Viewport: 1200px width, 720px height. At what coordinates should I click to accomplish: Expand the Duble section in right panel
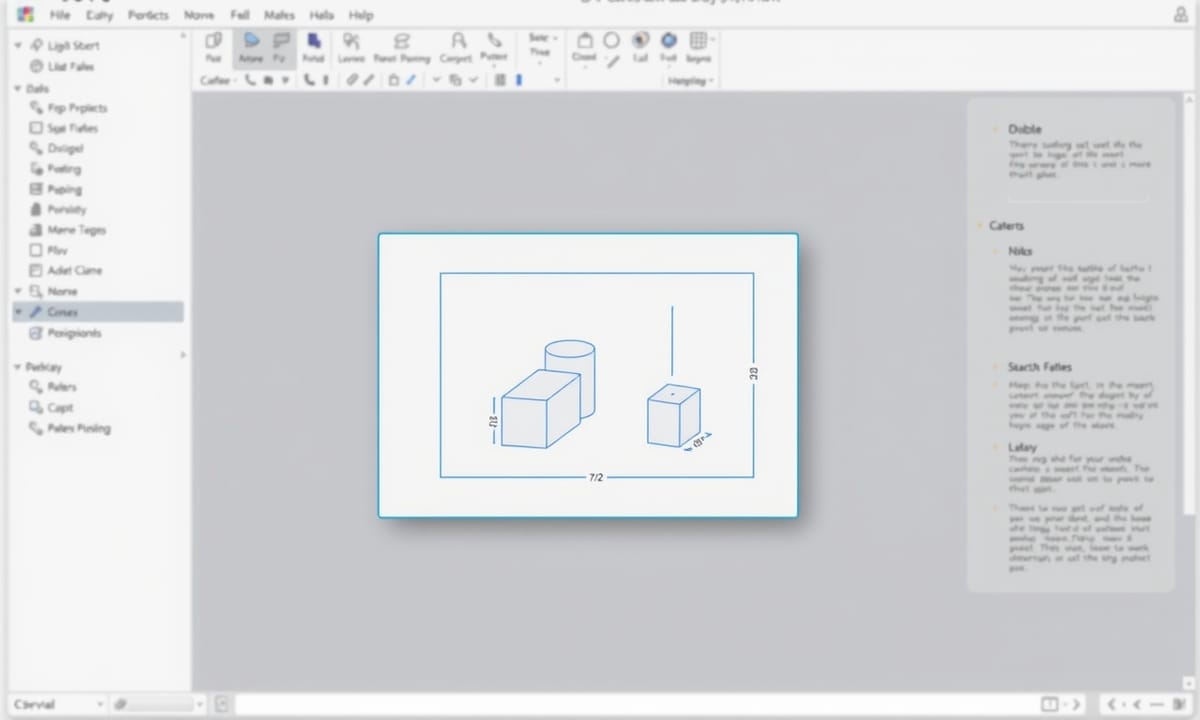click(x=994, y=129)
